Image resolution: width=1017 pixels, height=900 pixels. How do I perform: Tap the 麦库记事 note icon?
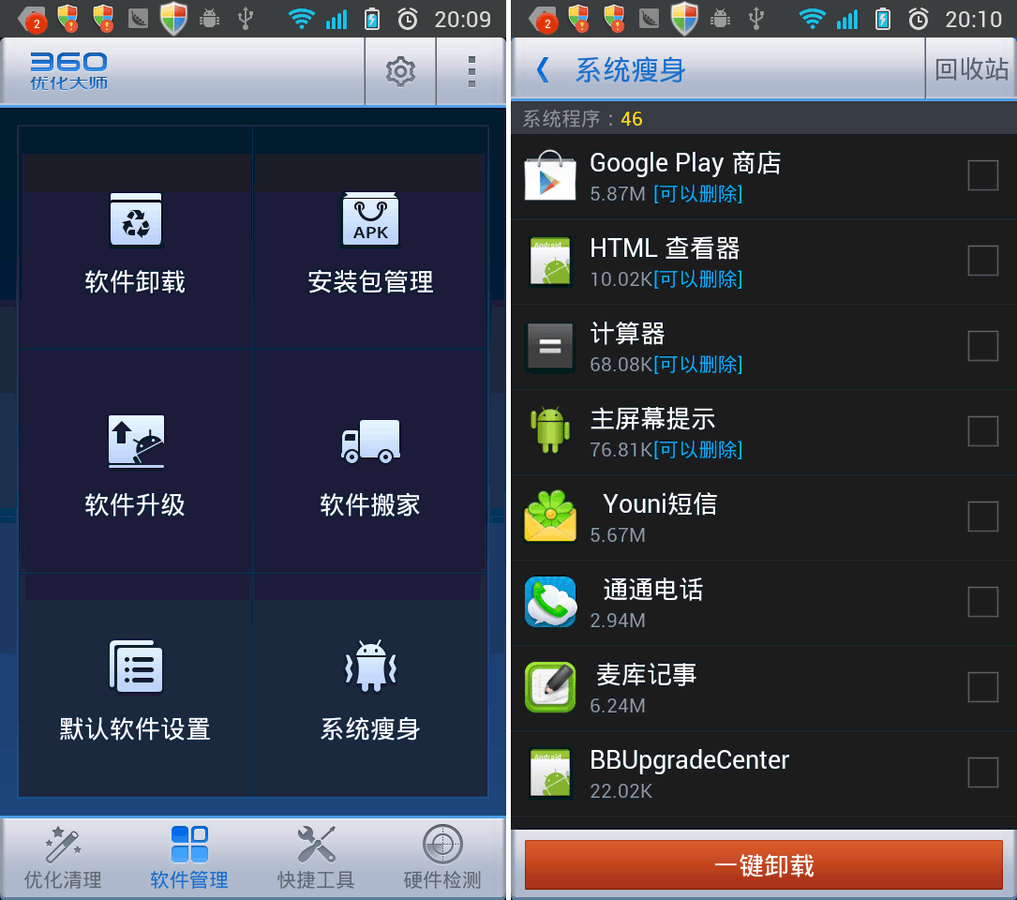[x=550, y=687]
